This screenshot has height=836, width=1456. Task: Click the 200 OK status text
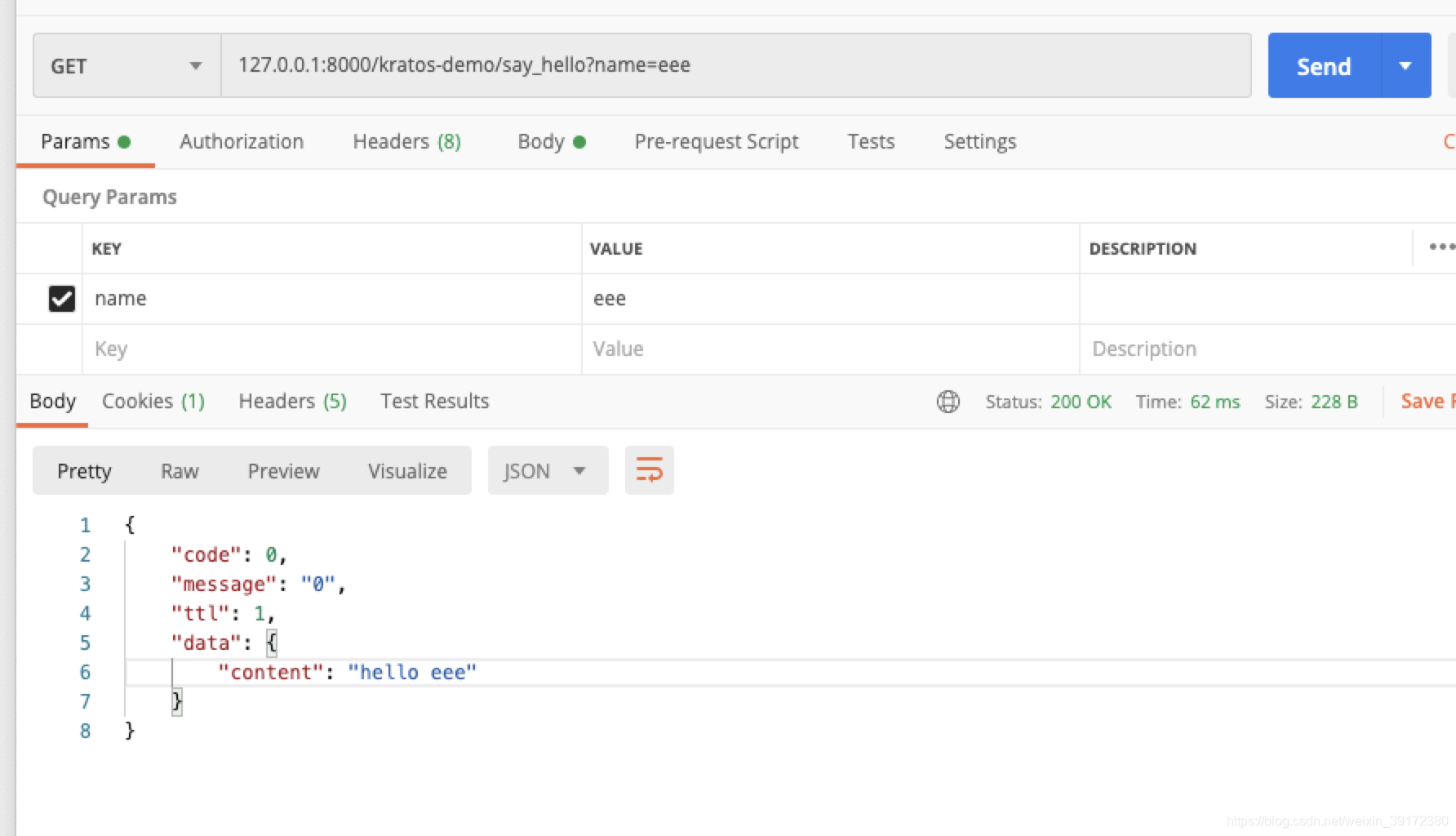pyautogui.click(x=1081, y=402)
